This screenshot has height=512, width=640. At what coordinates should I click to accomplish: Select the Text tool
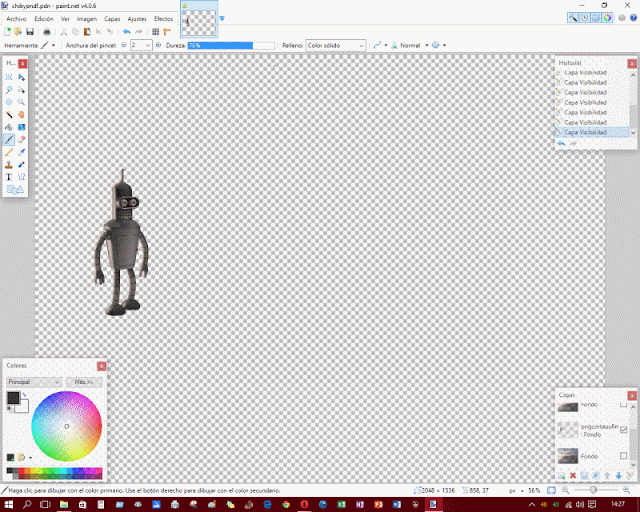9,177
